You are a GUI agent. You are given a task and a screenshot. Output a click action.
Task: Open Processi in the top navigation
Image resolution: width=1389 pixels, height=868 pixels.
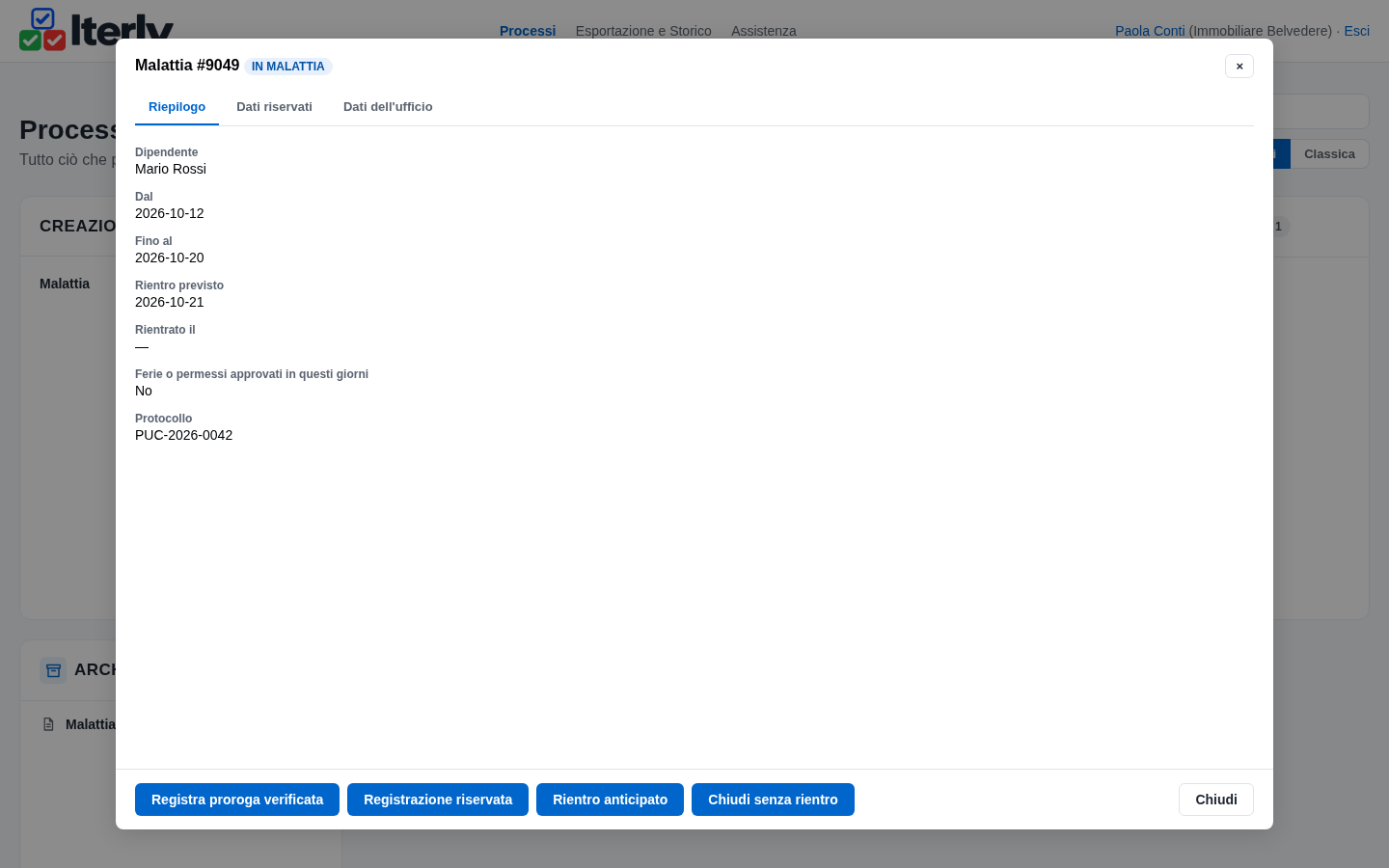pyautogui.click(x=528, y=31)
